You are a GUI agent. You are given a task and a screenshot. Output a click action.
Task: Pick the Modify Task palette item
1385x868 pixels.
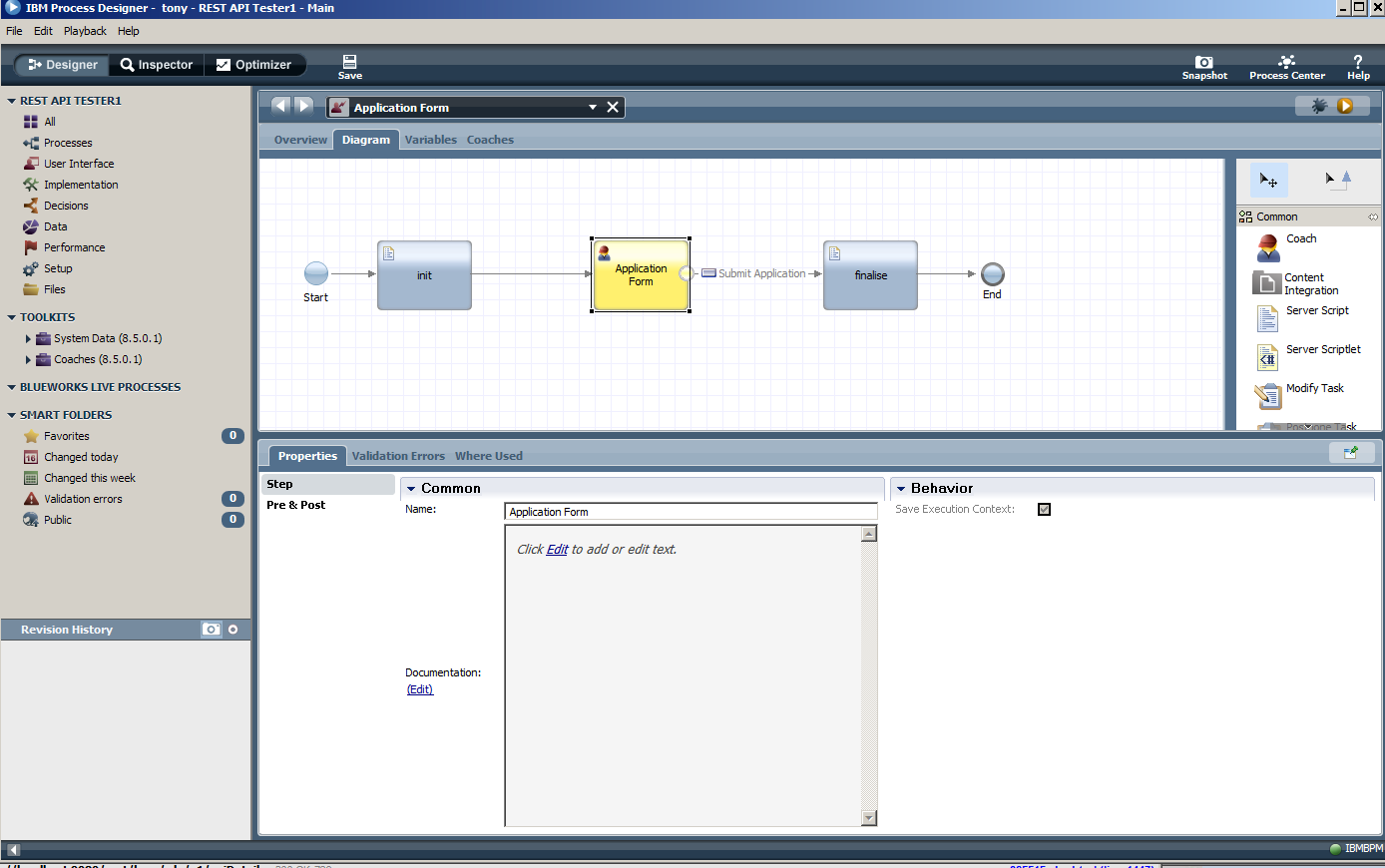[x=1299, y=395]
